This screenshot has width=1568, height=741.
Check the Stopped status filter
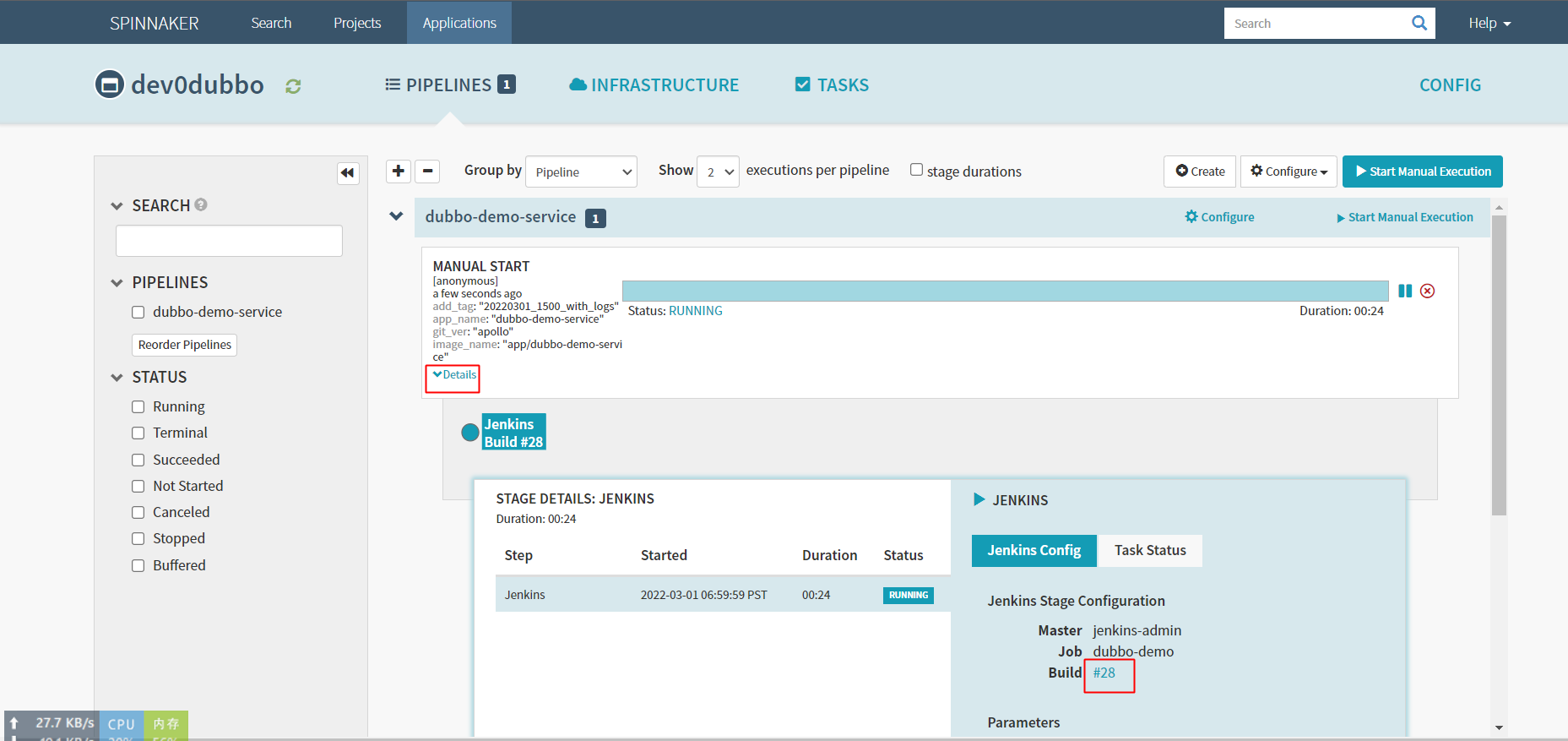(x=138, y=539)
